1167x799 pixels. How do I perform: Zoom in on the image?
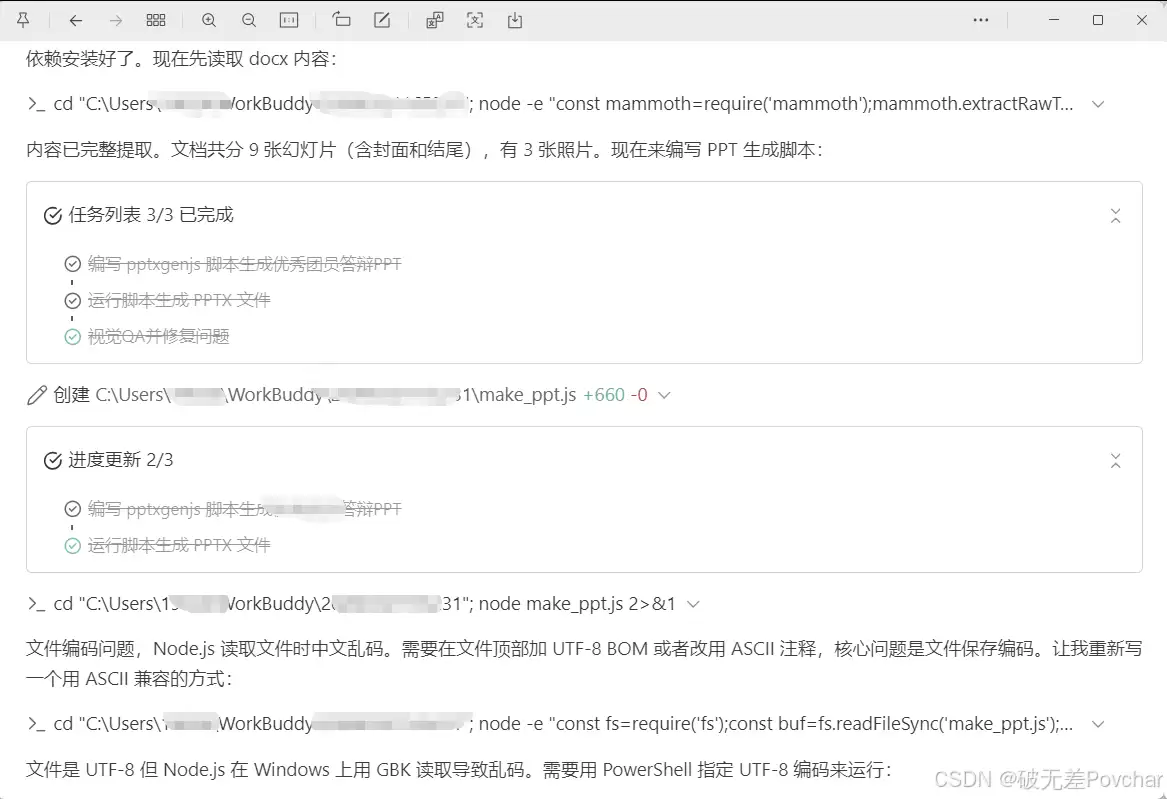[x=209, y=20]
